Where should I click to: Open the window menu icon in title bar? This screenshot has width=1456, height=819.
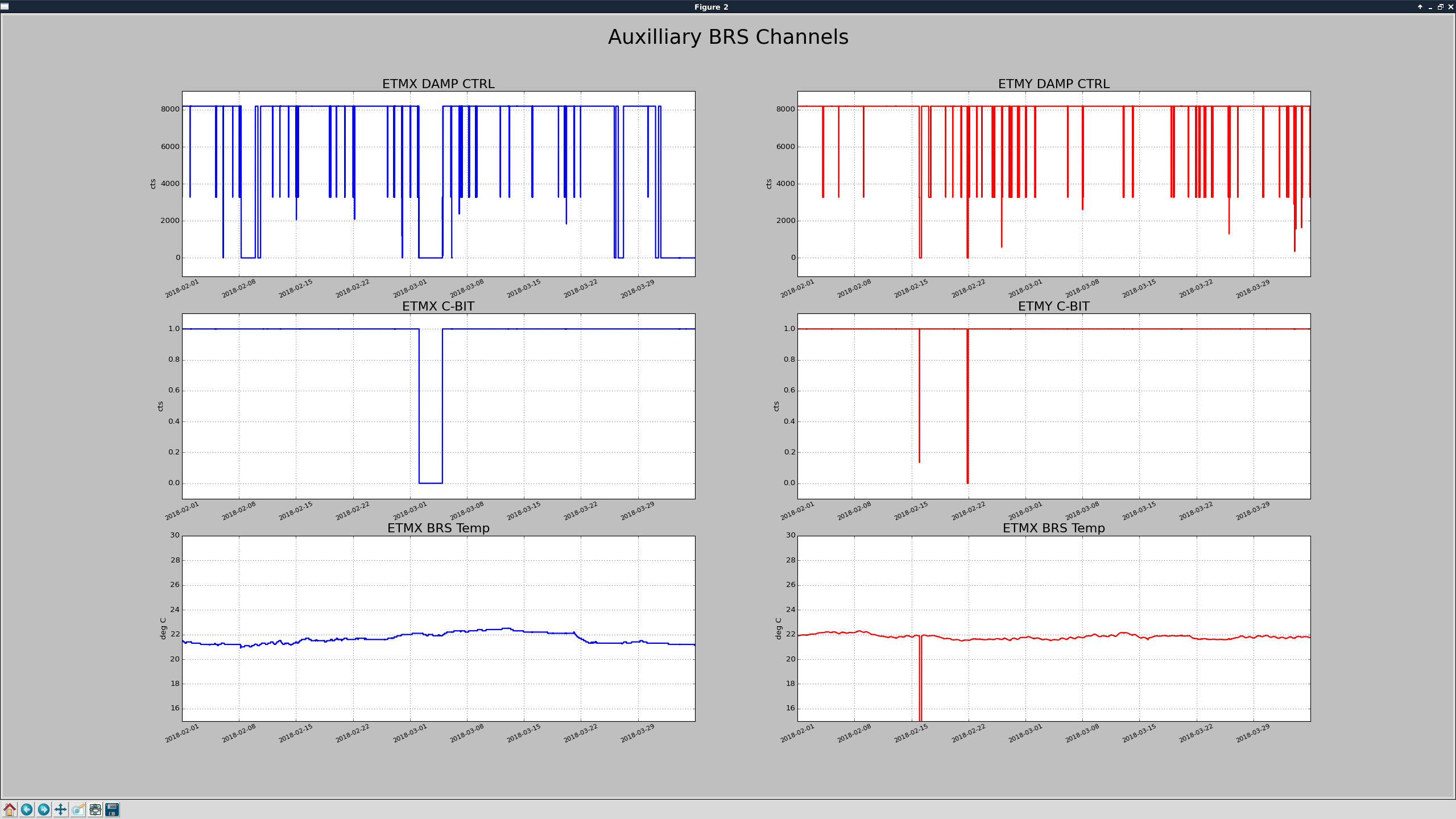click(5, 7)
